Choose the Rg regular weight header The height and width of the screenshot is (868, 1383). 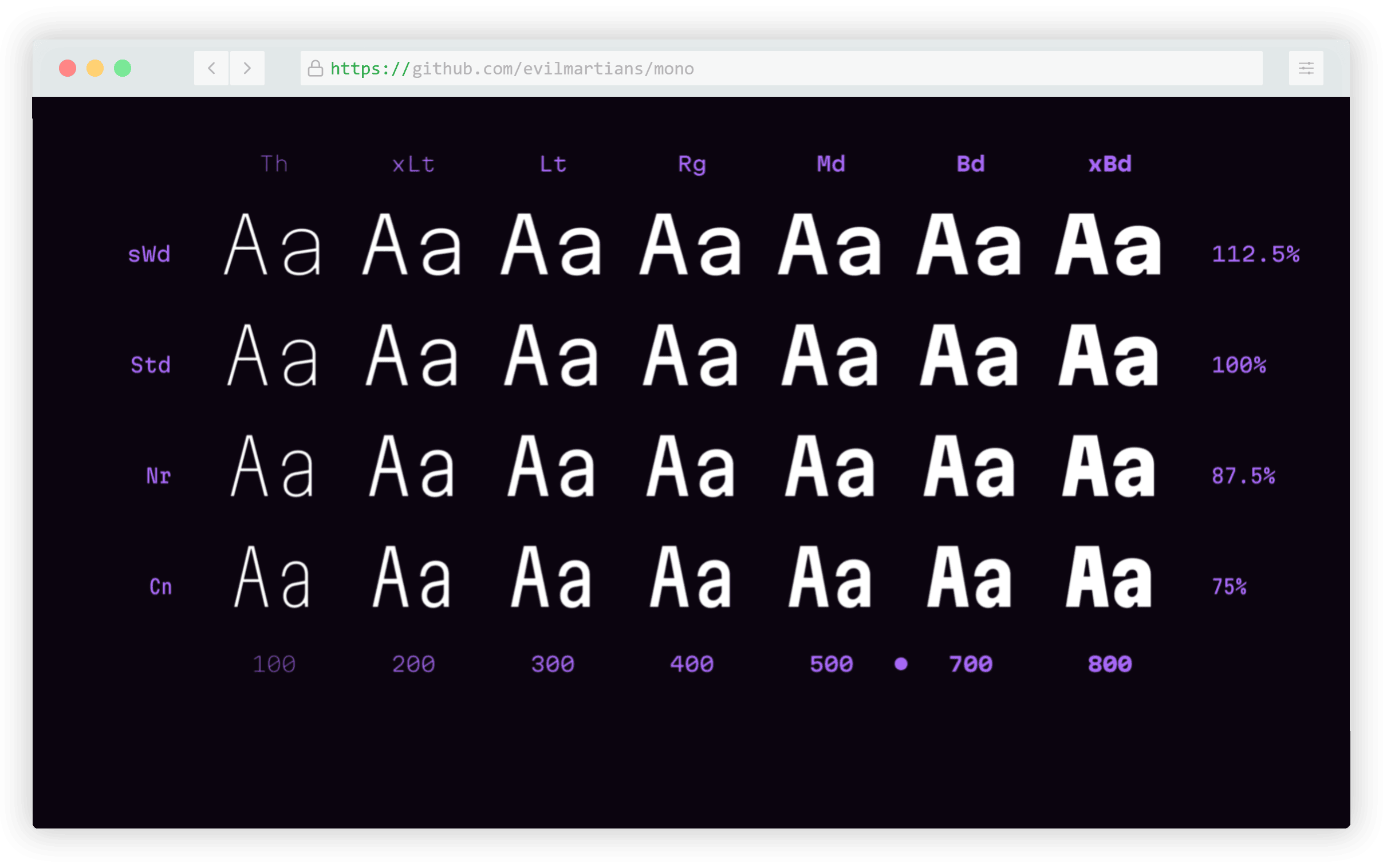point(691,165)
